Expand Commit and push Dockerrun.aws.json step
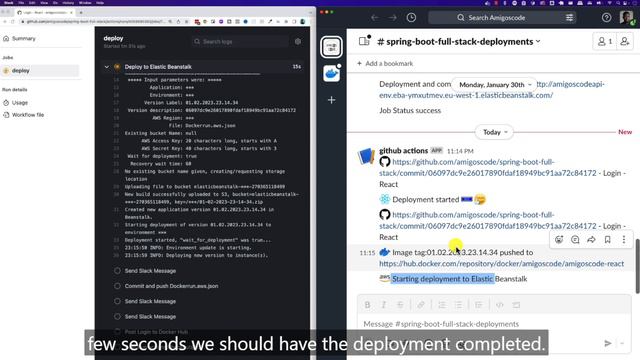The image size is (640, 360). click(x=171, y=286)
